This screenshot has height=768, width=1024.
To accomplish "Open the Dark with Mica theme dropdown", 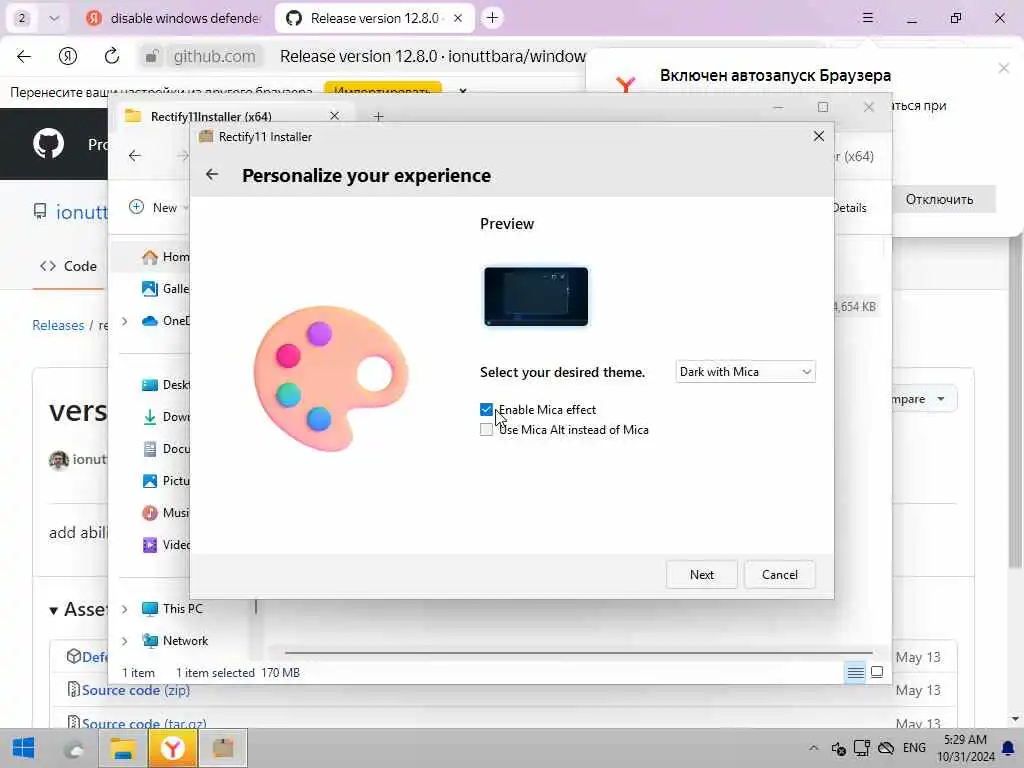I will pos(745,372).
